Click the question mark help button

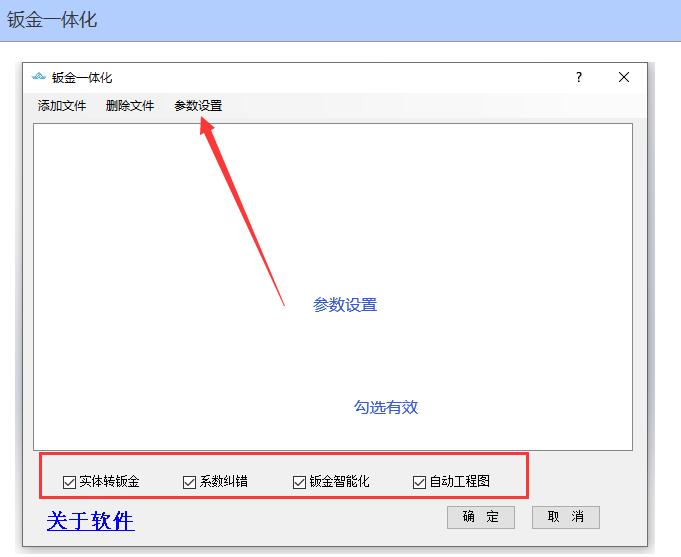[x=579, y=78]
